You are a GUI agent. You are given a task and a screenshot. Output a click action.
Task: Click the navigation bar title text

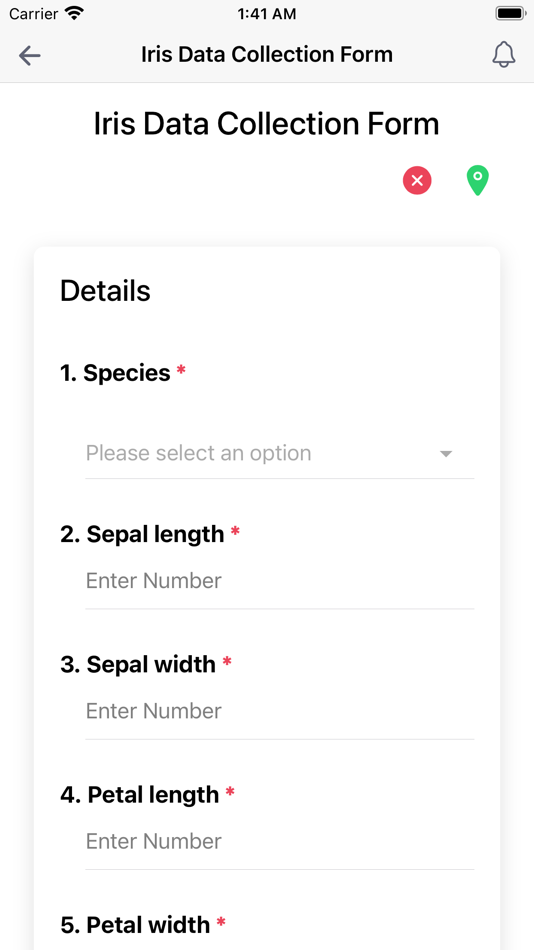(x=267, y=55)
